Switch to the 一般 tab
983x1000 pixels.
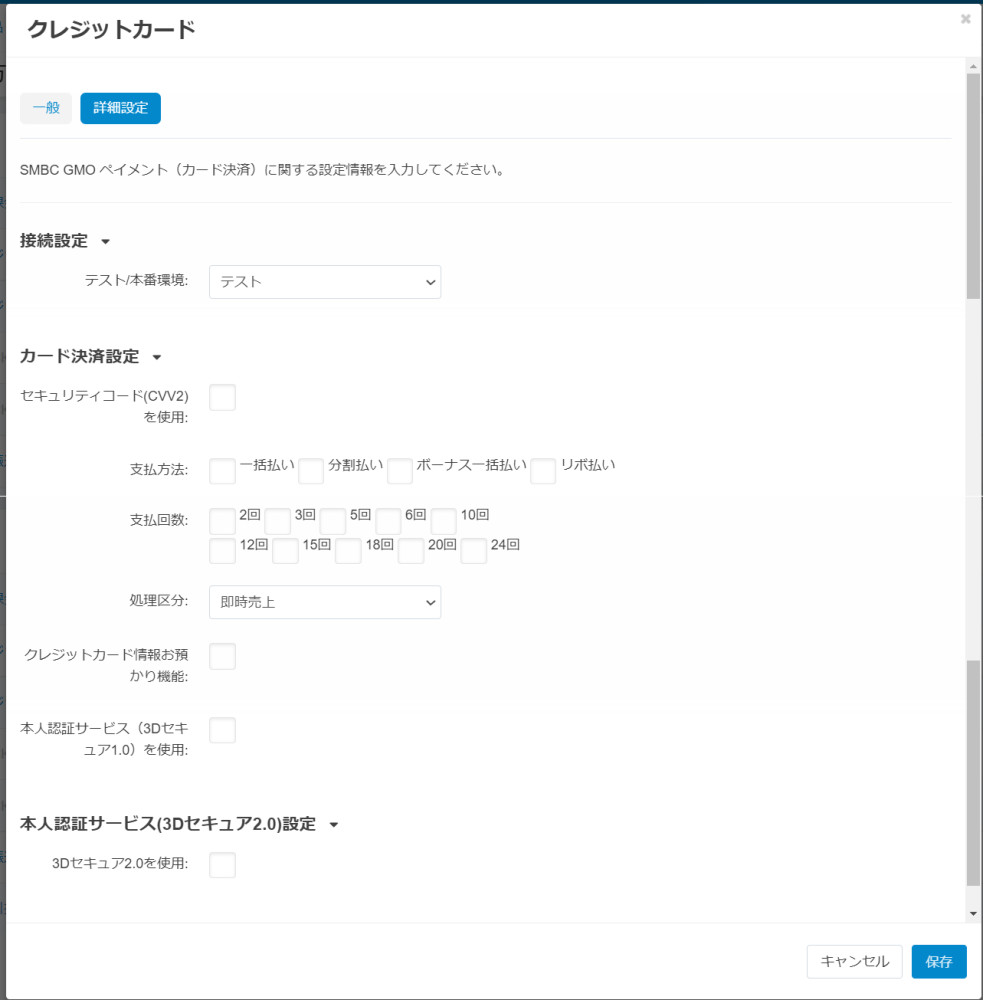pyautogui.click(x=46, y=108)
